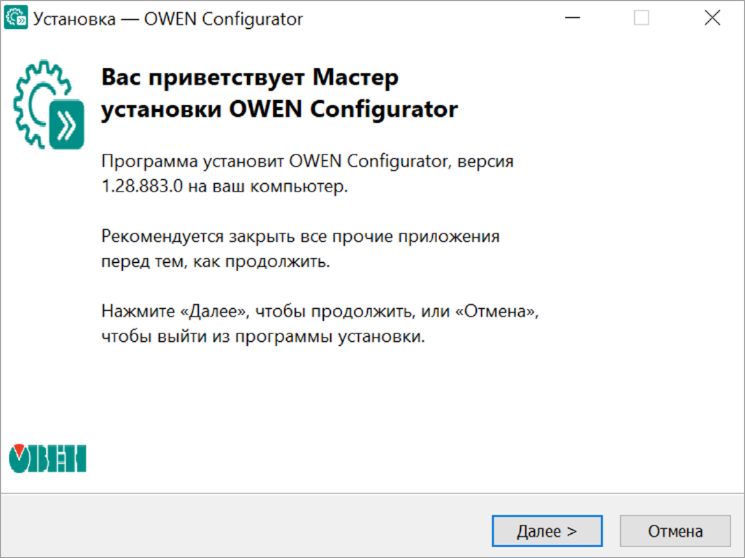
Task: Click the Далее > button
Action: tap(547, 530)
